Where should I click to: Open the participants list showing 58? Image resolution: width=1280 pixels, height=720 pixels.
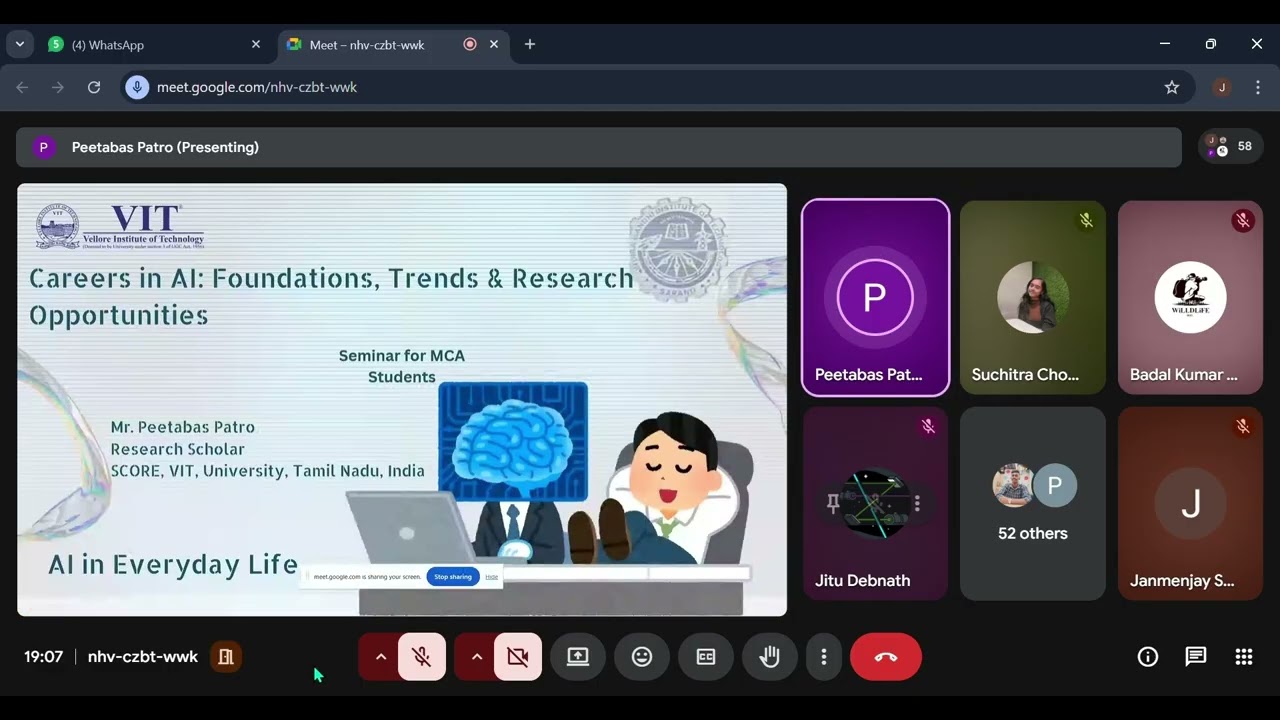pyautogui.click(x=1231, y=146)
